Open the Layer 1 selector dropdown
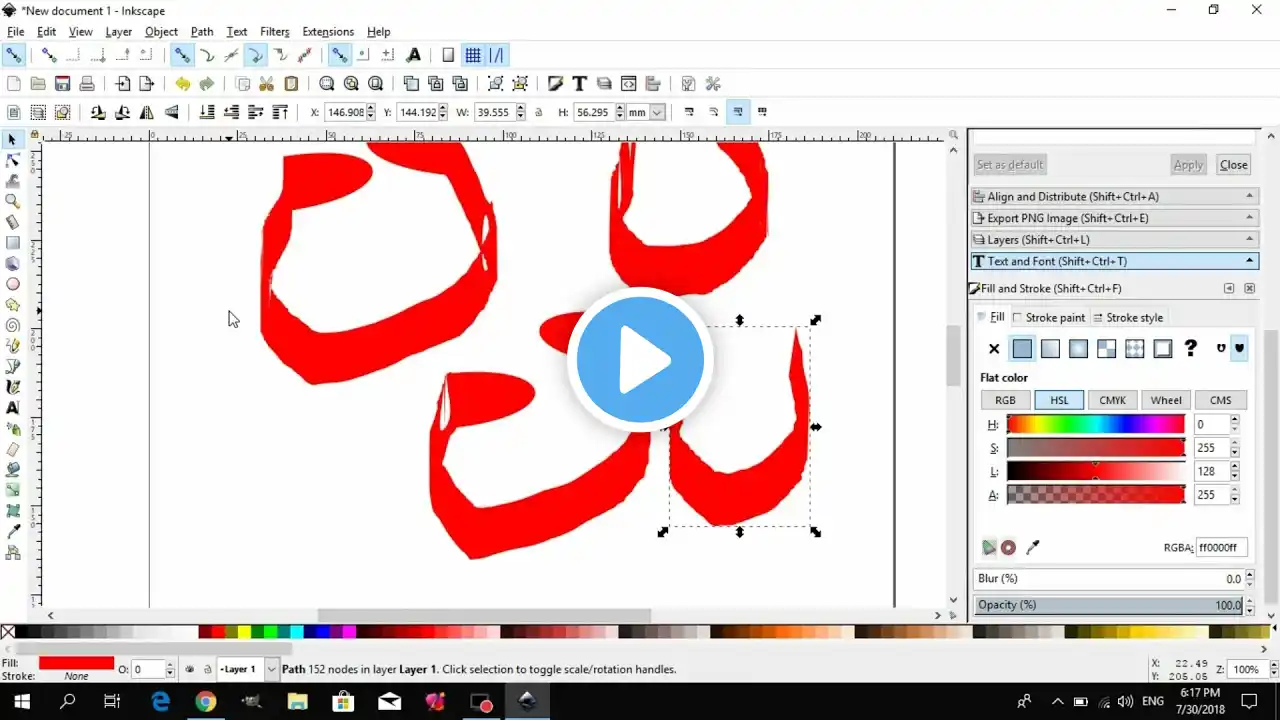Image resolution: width=1280 pixels, height=720 pixels. coord(247,669)
